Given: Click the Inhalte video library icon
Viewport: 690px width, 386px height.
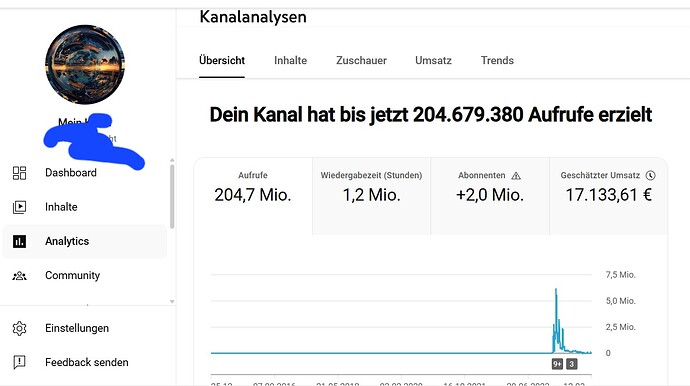Looking at the screenshot, I should coord(19,207).
